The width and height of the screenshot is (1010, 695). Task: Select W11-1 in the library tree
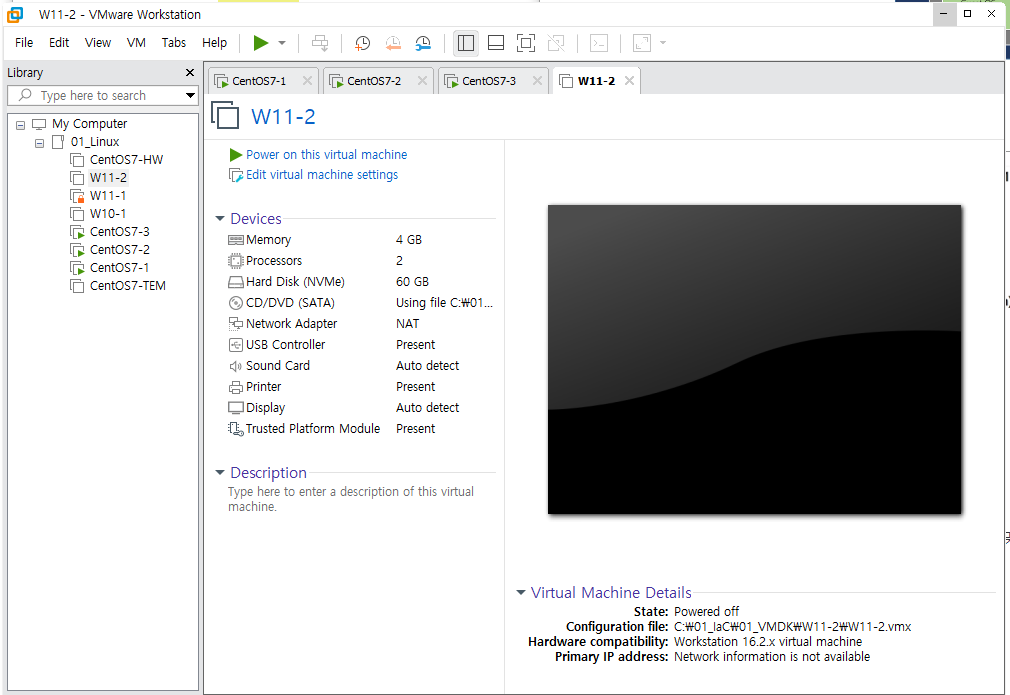click(108, 196)
